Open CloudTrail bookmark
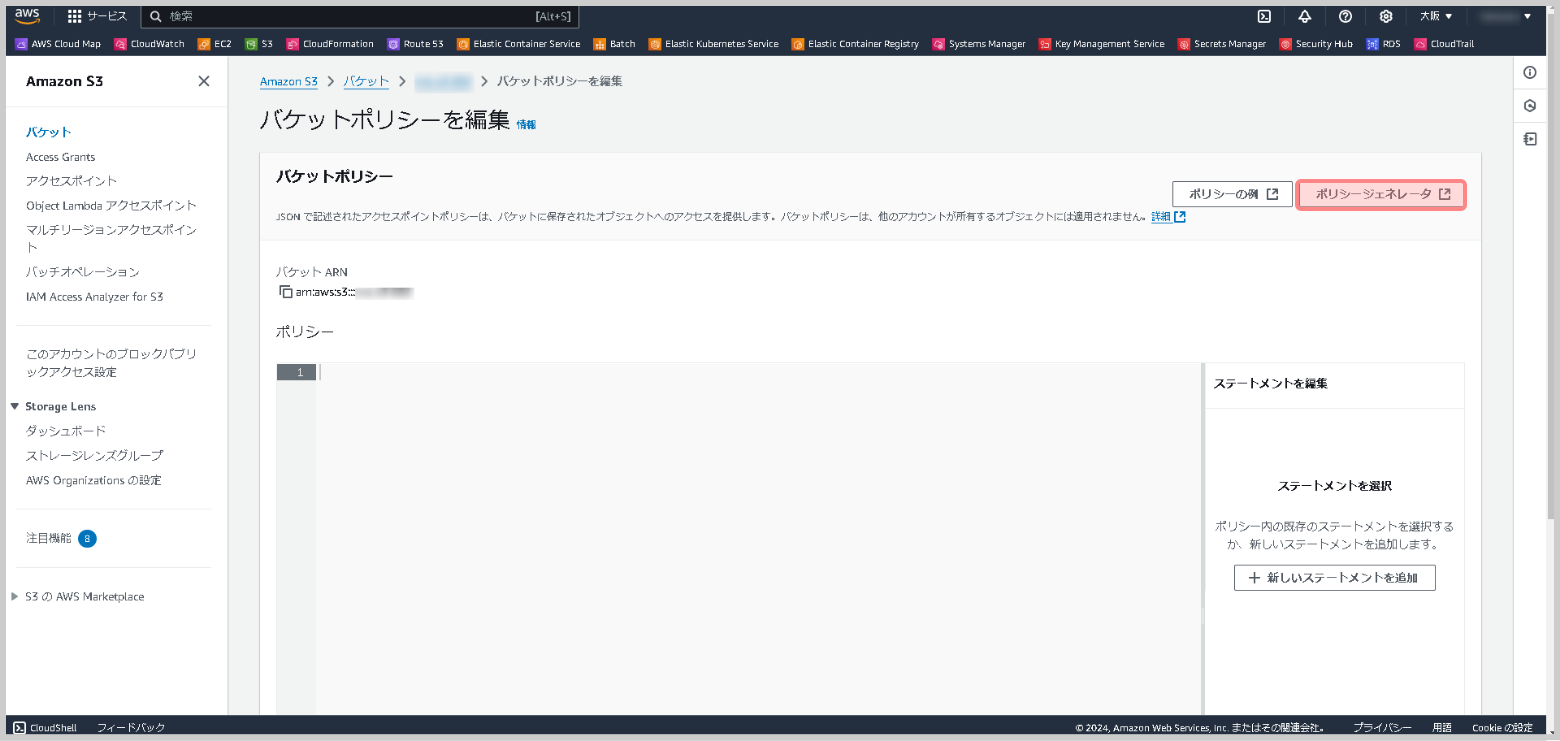Screen dimensions: 1560x741 (1444, 44)
